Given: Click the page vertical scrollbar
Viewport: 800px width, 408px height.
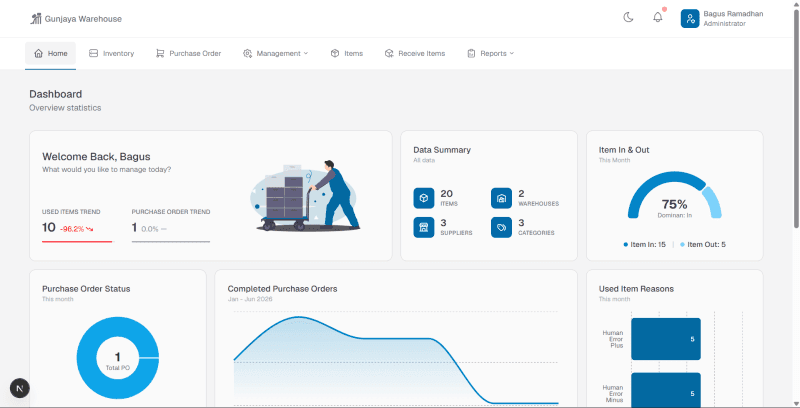Looking at the screenshot, I should click(796, 117).
